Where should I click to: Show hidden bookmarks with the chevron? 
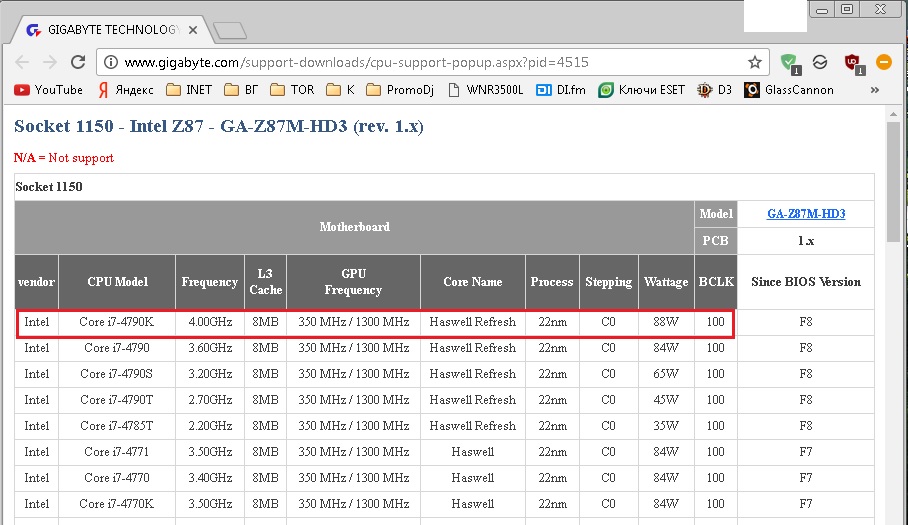click(x=875, y=90)
